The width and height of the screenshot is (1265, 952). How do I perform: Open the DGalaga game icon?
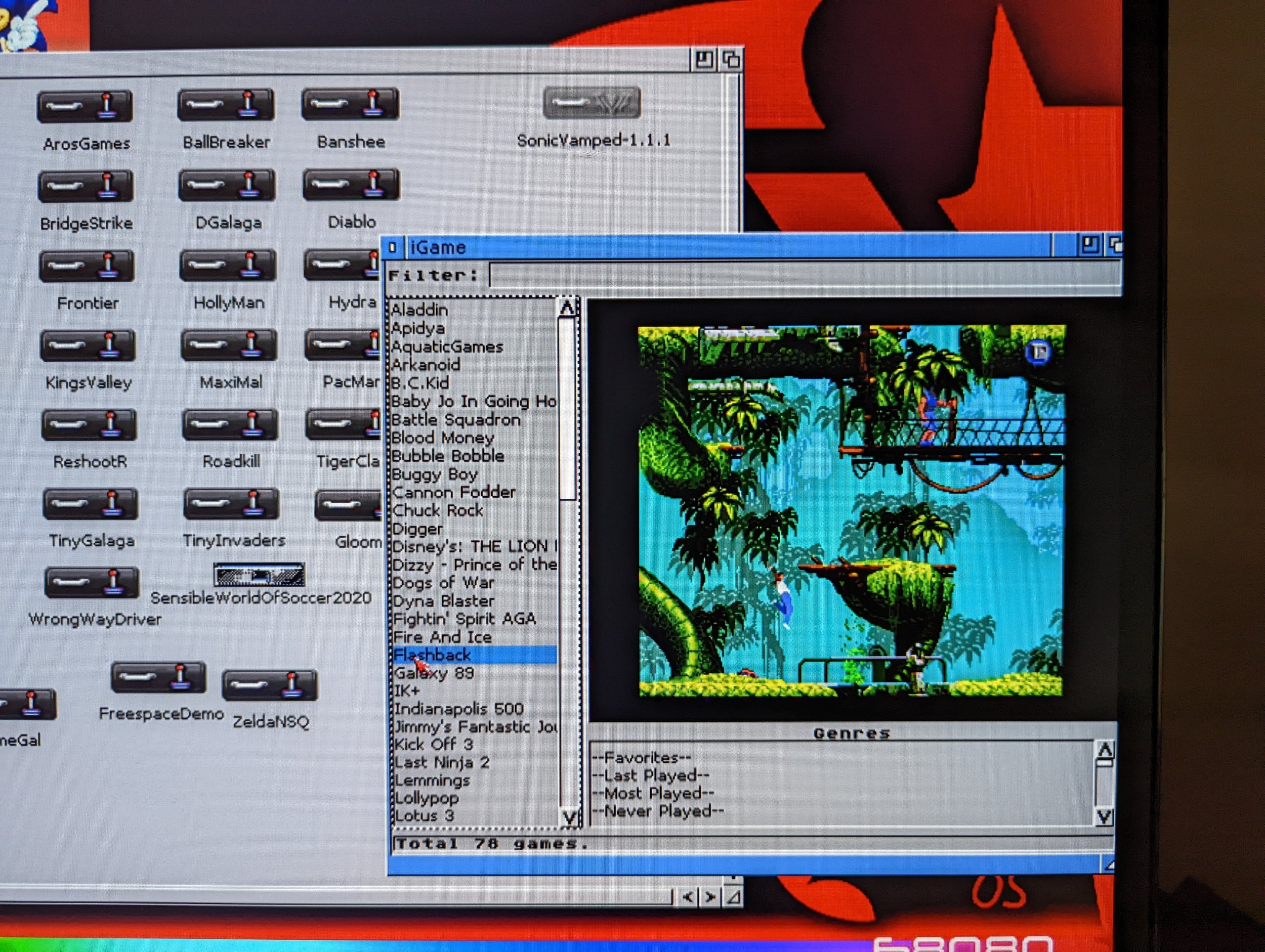tap(227, 185)
